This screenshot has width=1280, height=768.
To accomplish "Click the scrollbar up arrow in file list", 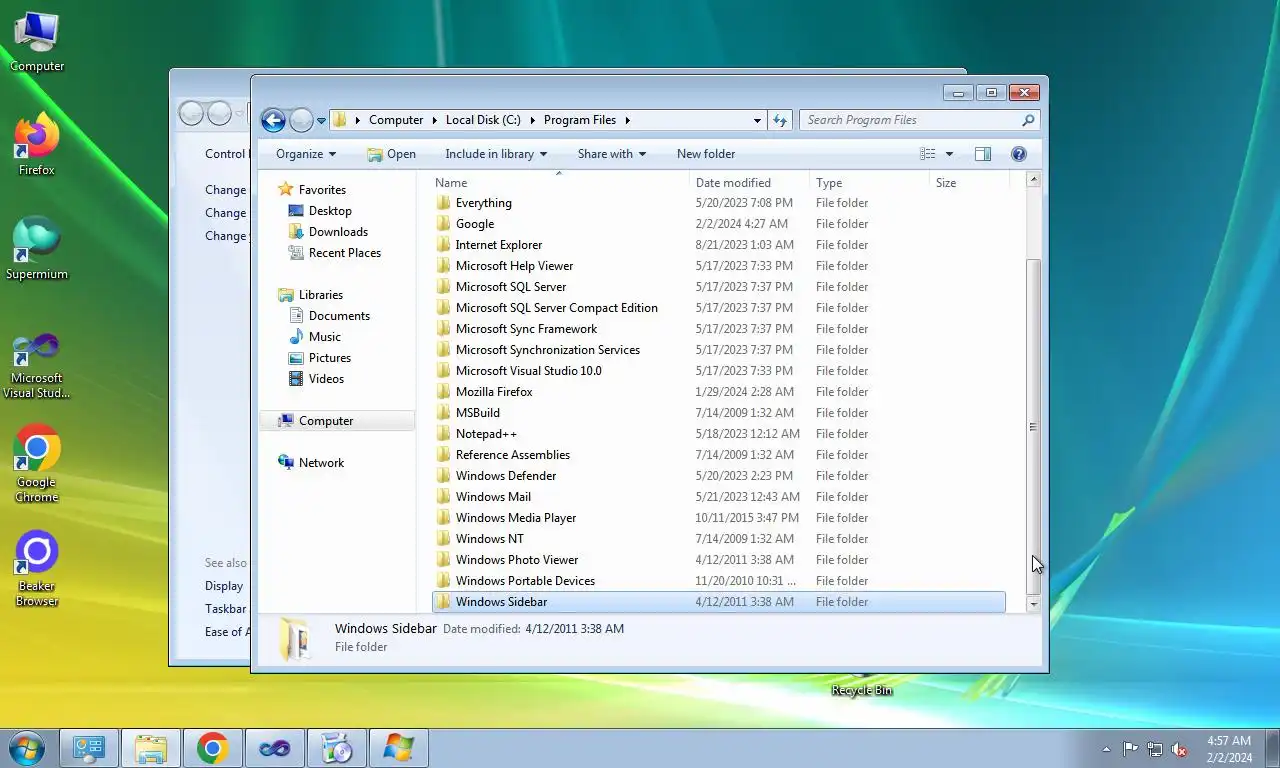I will point(1034,180).
